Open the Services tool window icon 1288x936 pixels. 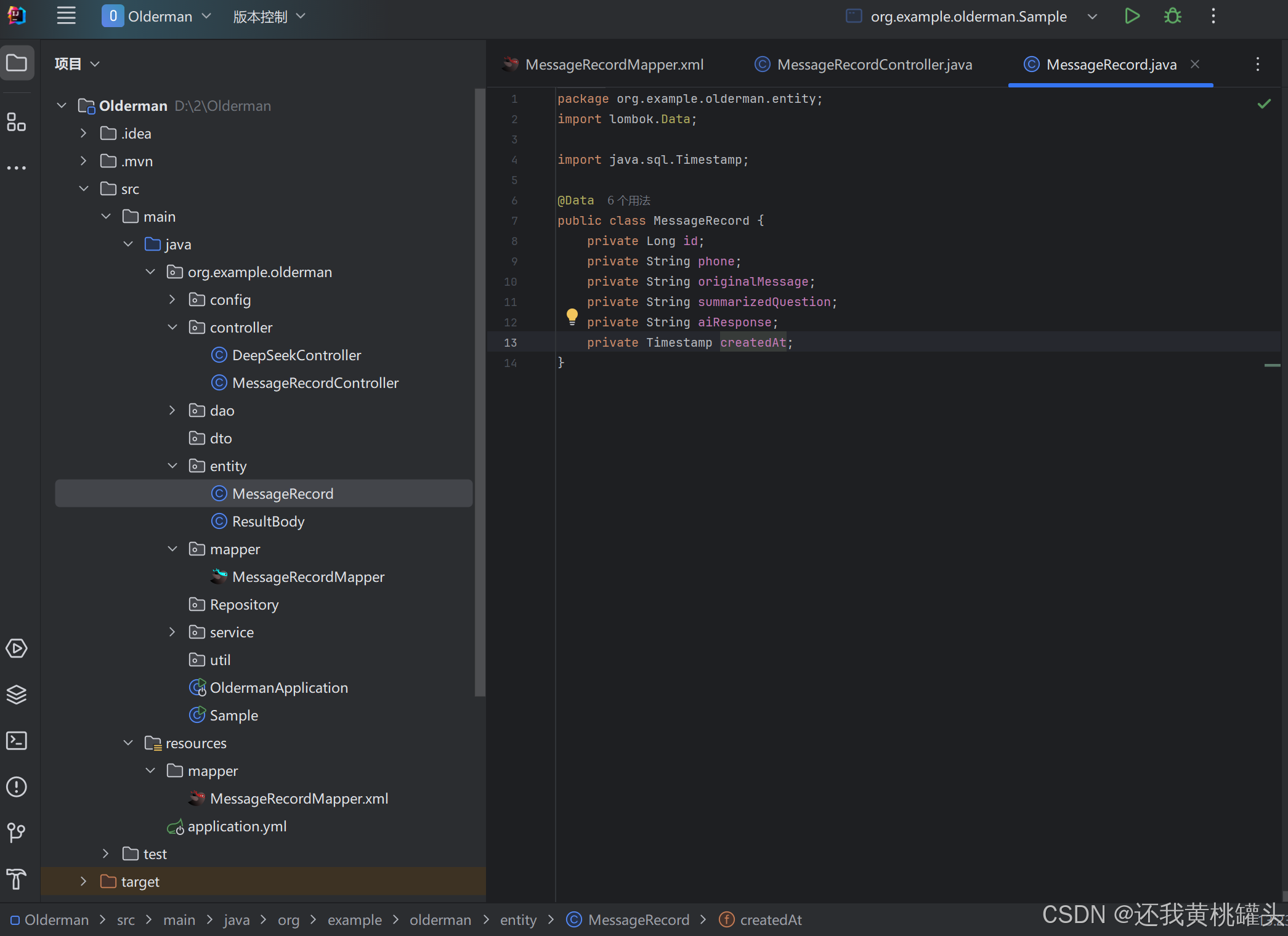[17, 648]
